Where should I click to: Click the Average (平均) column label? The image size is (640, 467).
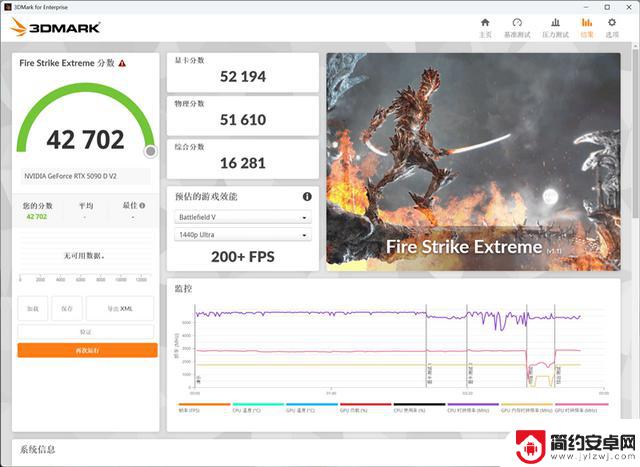[86, 206]
